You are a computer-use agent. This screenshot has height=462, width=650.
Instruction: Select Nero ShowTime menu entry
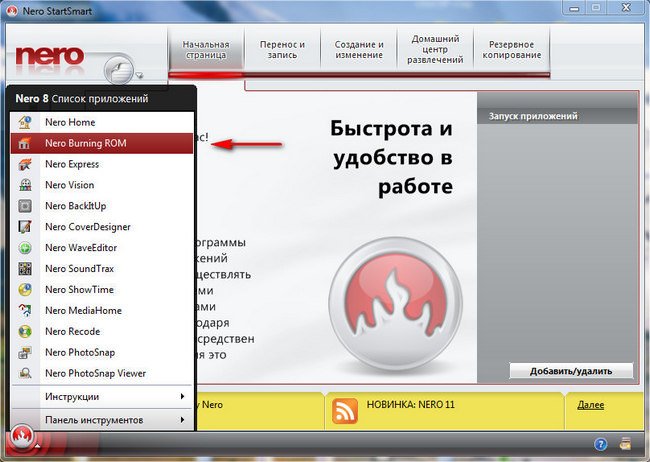(x=102, y=289)
